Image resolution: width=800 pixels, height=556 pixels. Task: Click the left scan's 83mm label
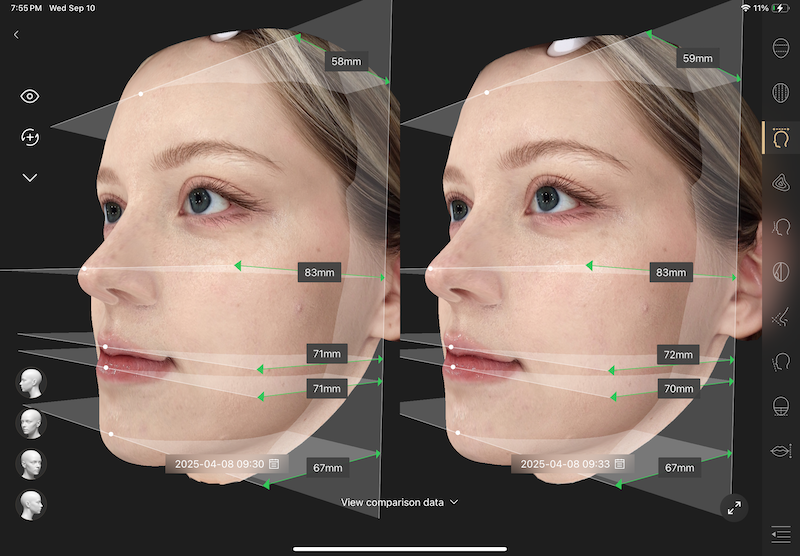(319, 272)
